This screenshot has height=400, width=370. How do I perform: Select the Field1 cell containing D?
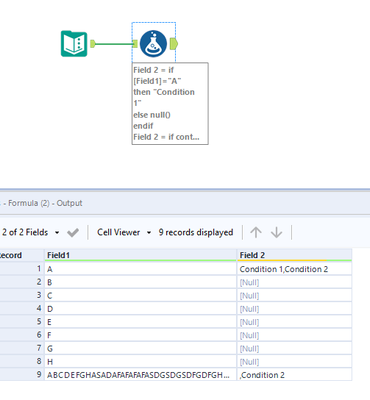click(141, 309)
